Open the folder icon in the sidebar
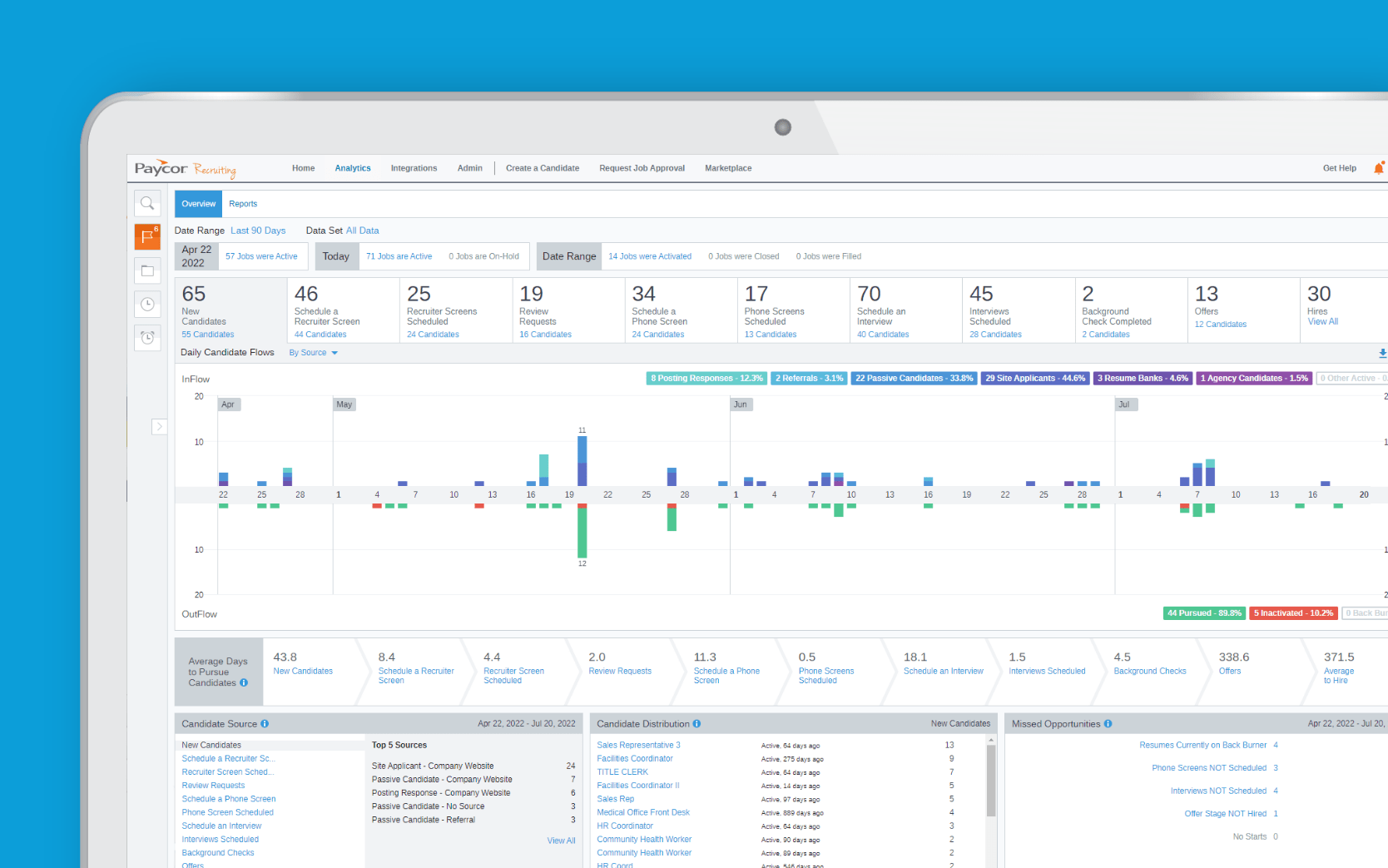This screenshot has width=1388, height=868. (x=147, y=270)
